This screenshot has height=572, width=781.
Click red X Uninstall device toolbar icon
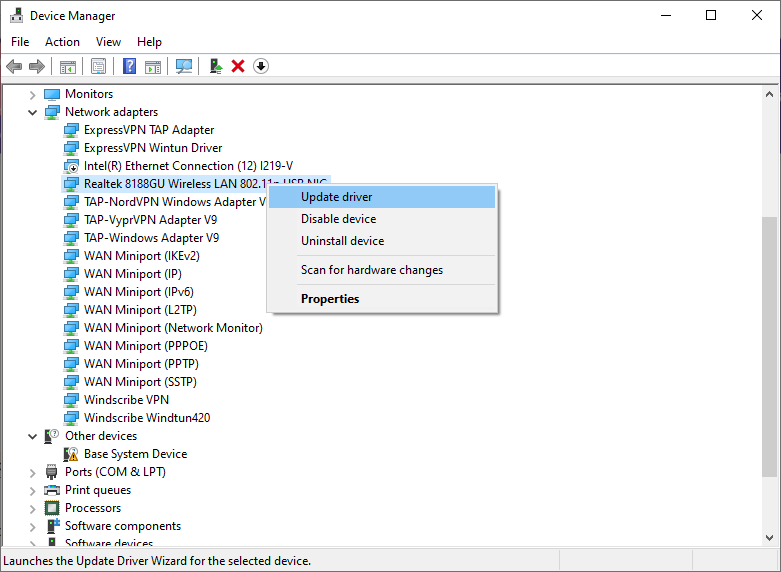point(238,66)
